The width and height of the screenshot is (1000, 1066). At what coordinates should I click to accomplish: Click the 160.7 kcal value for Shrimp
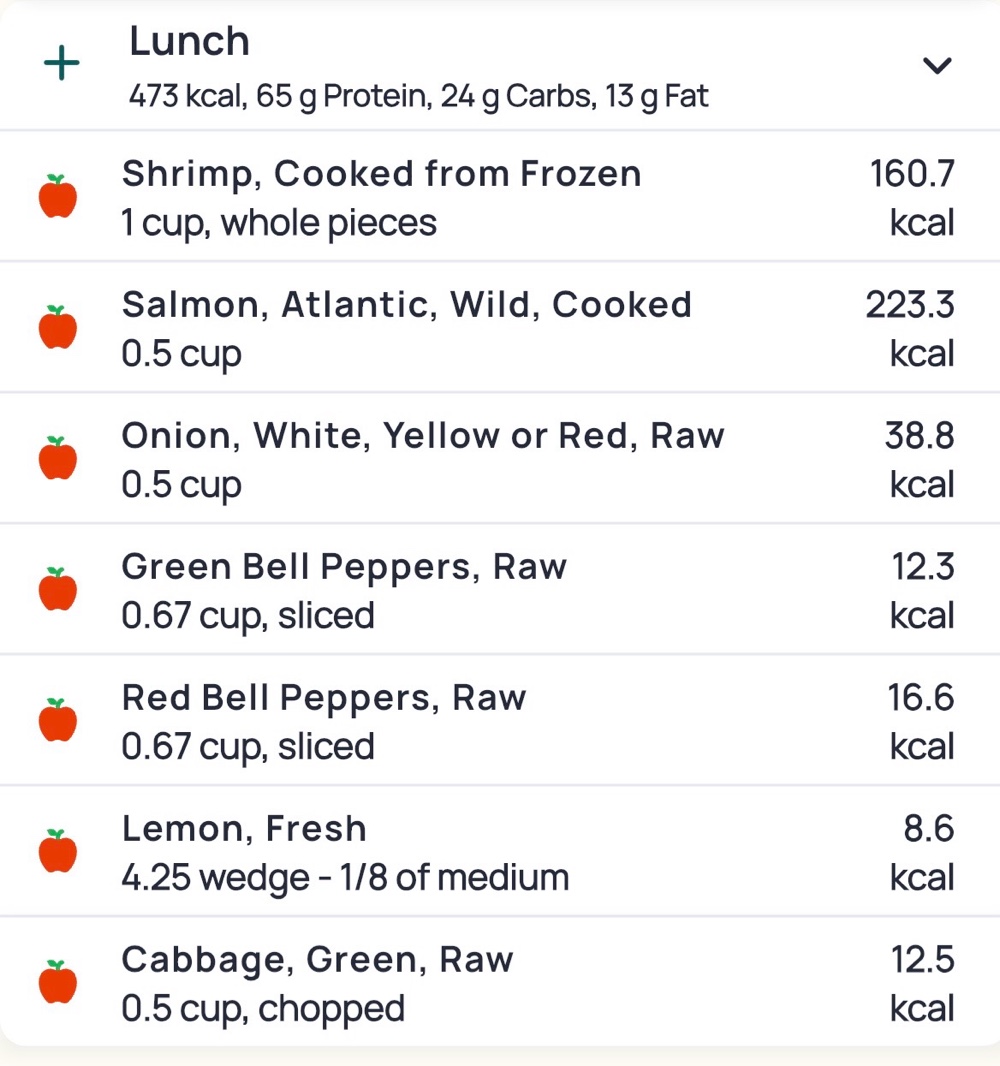[912, 198]
